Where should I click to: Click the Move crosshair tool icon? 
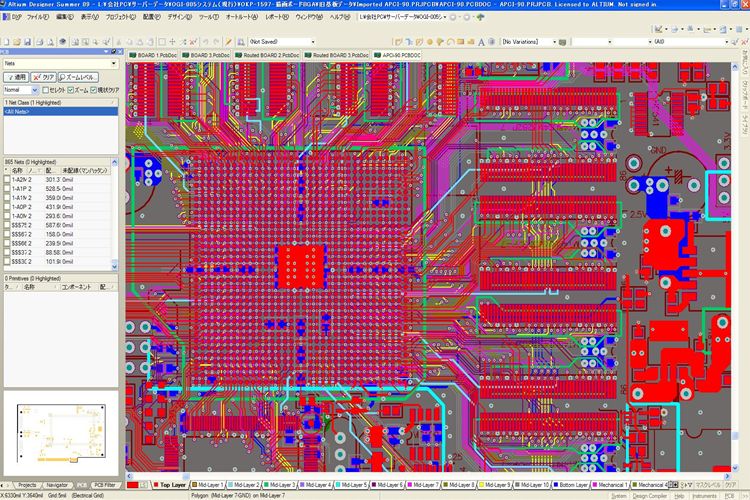[173, 42]
